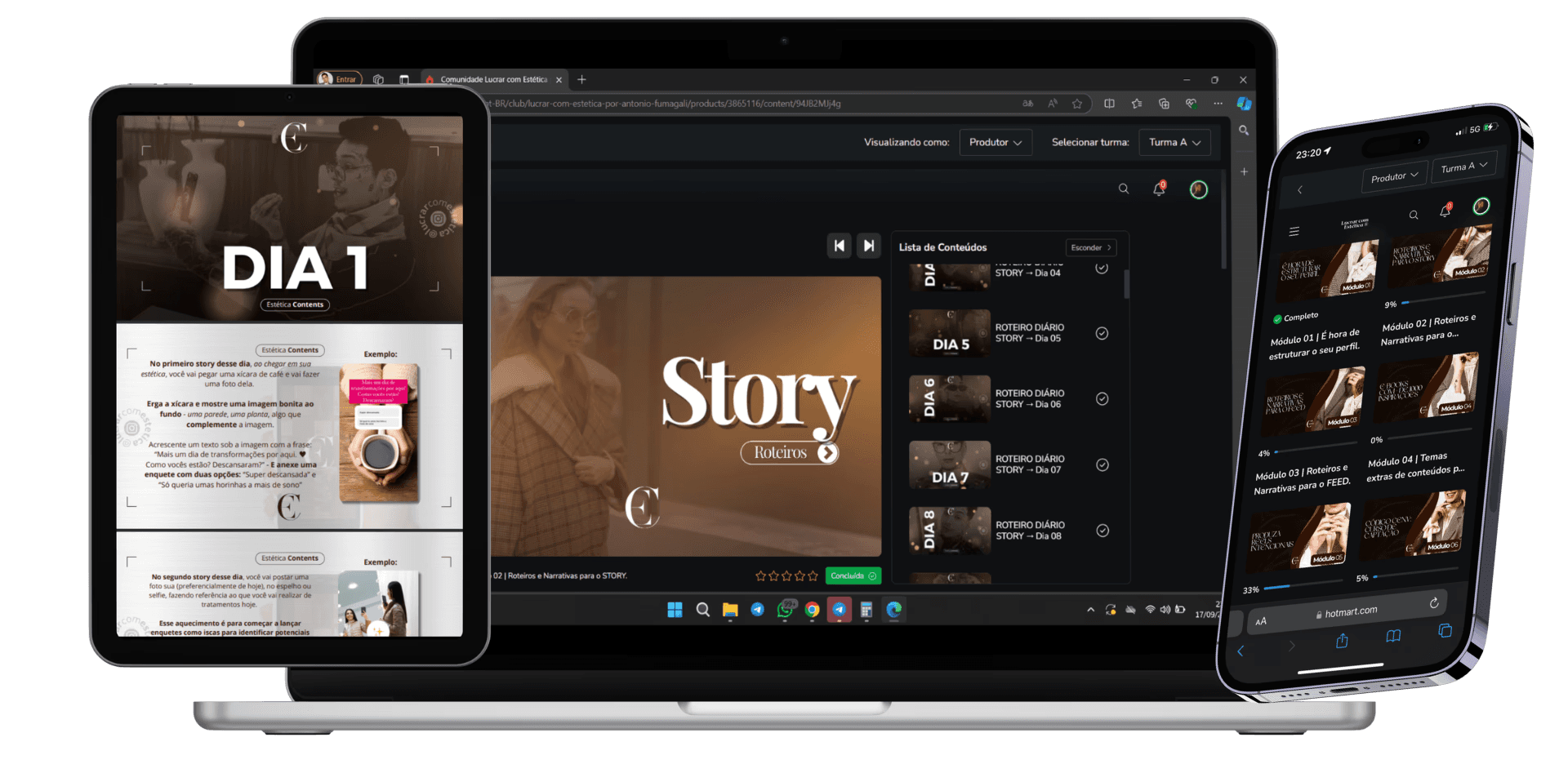
Task: Select ROTEIRO DIÁRIO STORY Dia 08 text
Action: pyautogui.click(x=1030, y=531)
